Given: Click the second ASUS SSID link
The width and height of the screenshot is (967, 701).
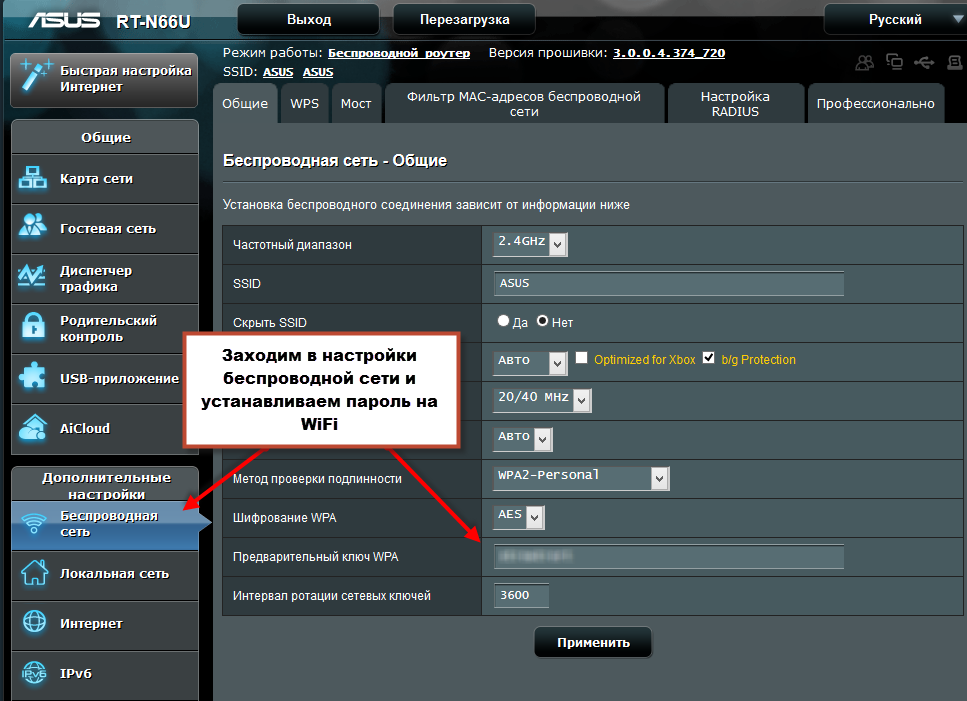Looking at the screenshot, I should point(318,72).
